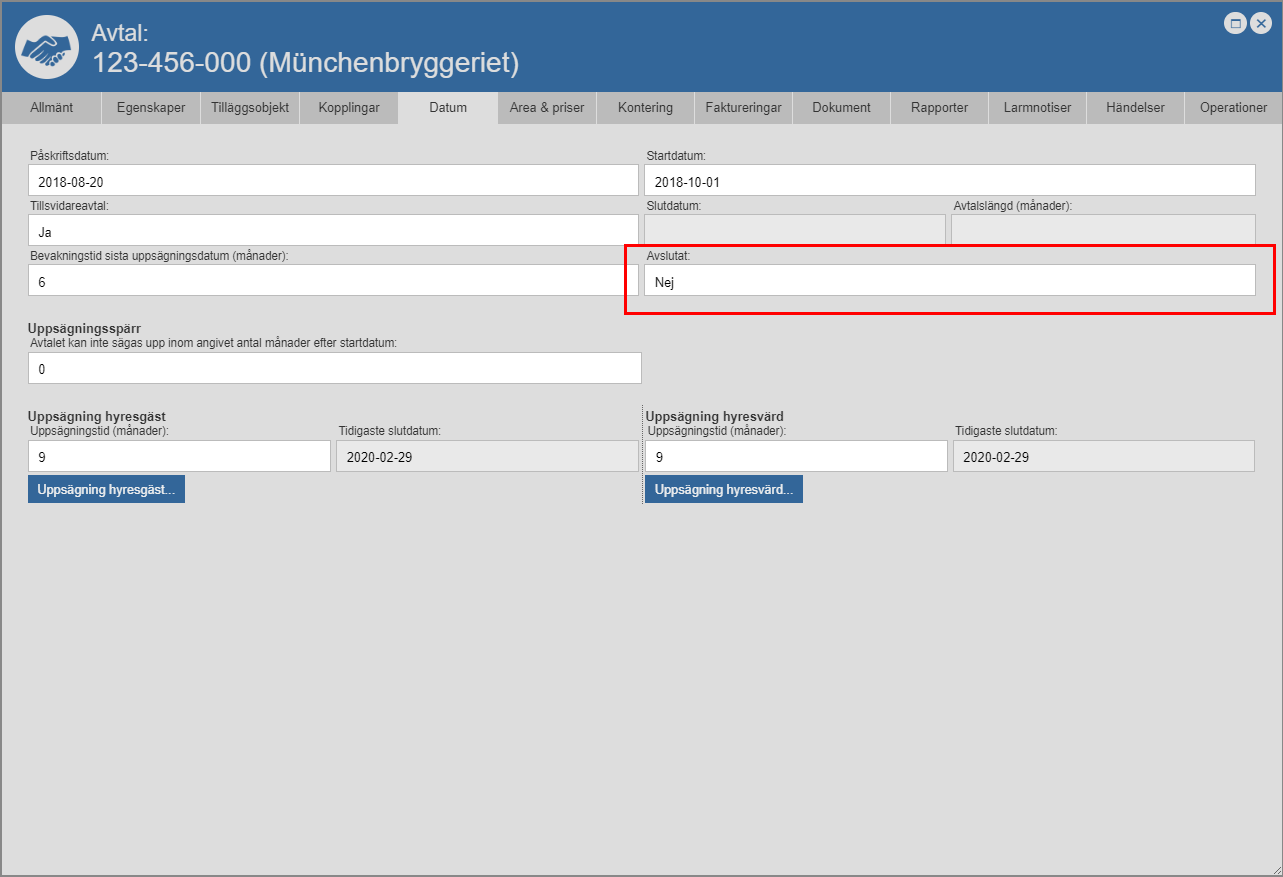Click the Uppsägning hyresvärd button

723,490
